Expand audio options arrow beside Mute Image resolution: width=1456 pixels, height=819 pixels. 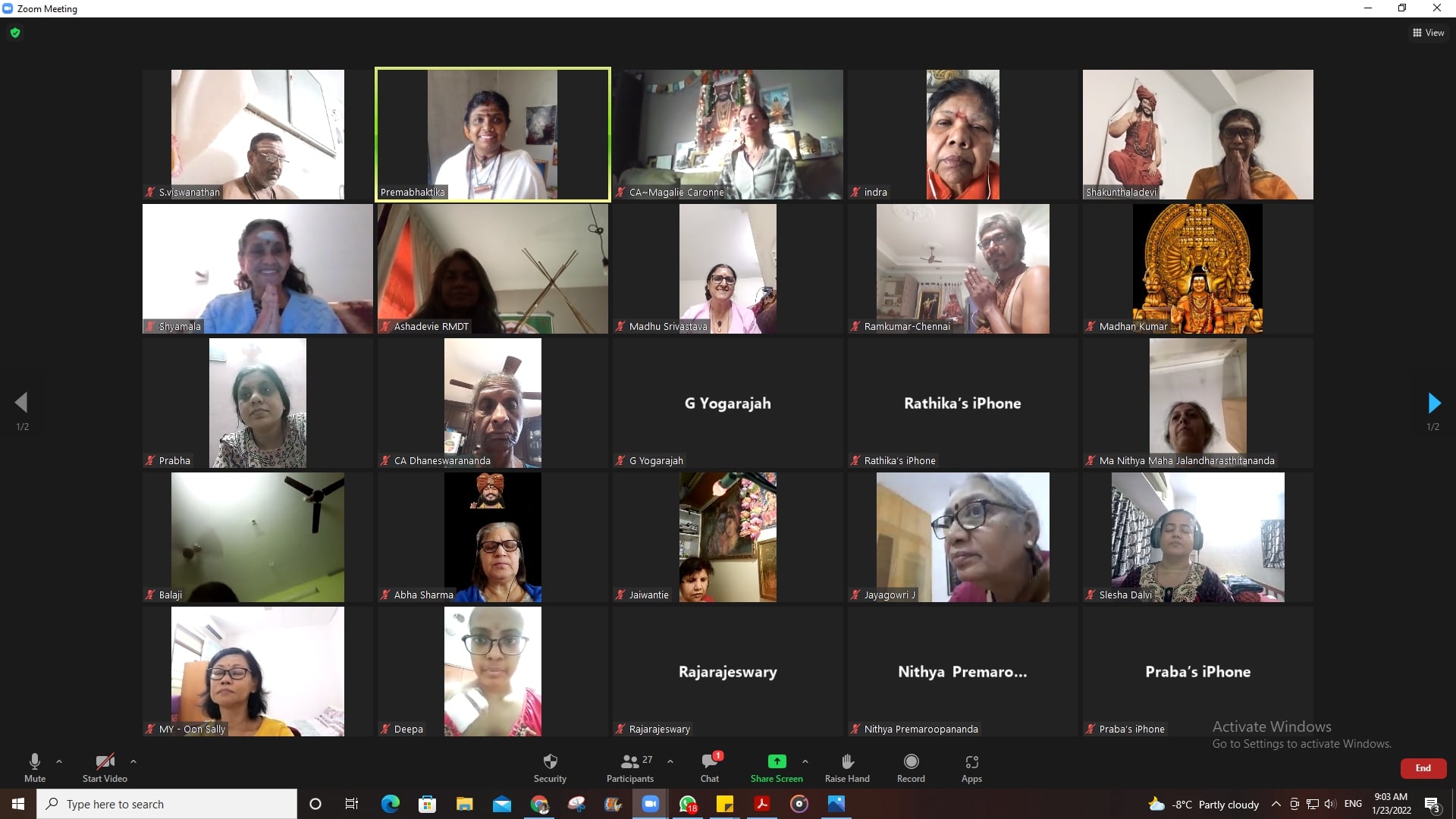point(59,761)
